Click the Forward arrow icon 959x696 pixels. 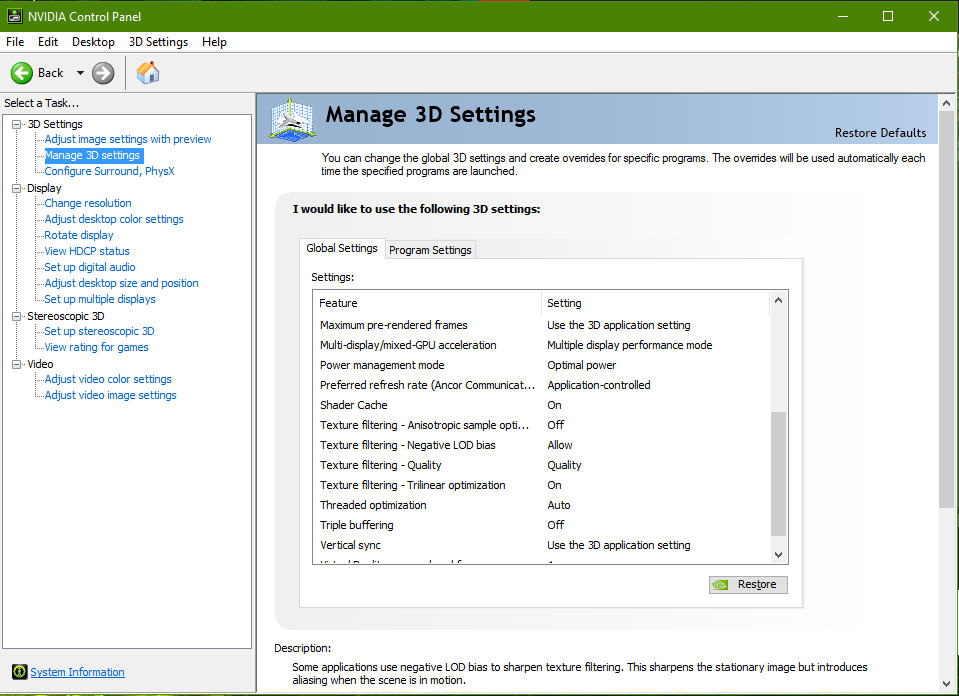click(x=103, y=73)
